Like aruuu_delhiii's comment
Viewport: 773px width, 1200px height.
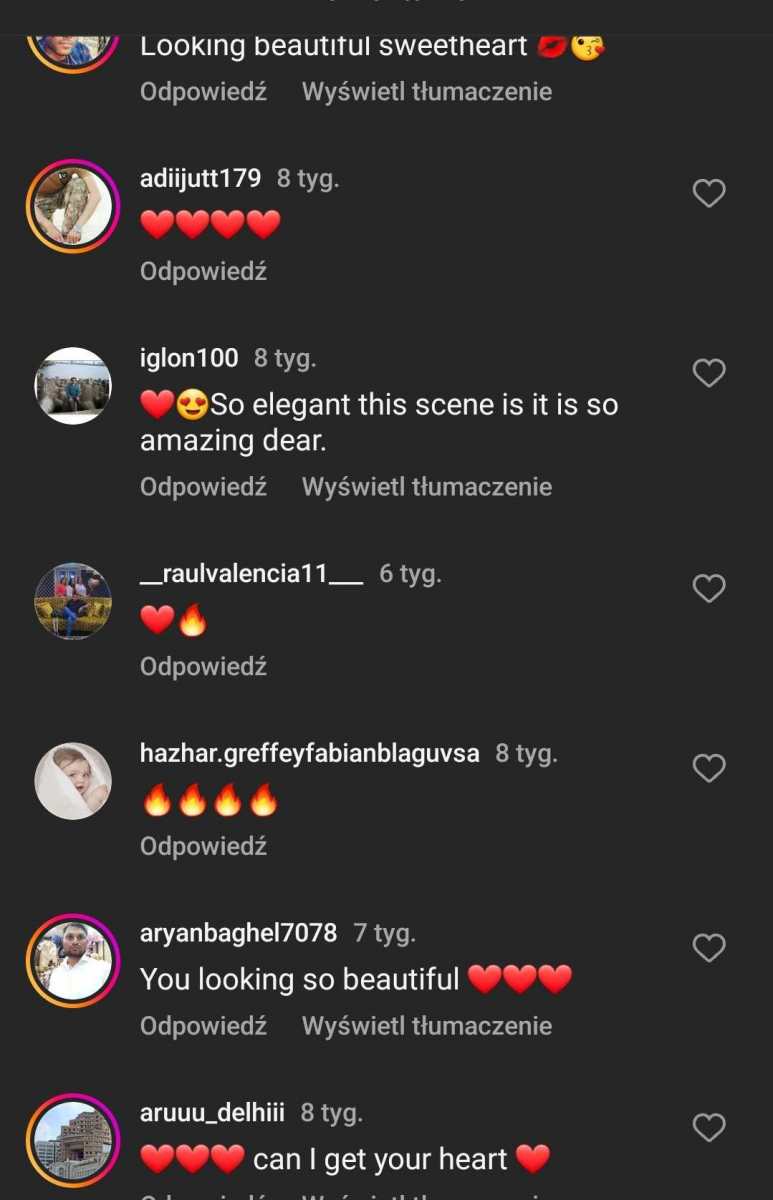(709, 1128)
